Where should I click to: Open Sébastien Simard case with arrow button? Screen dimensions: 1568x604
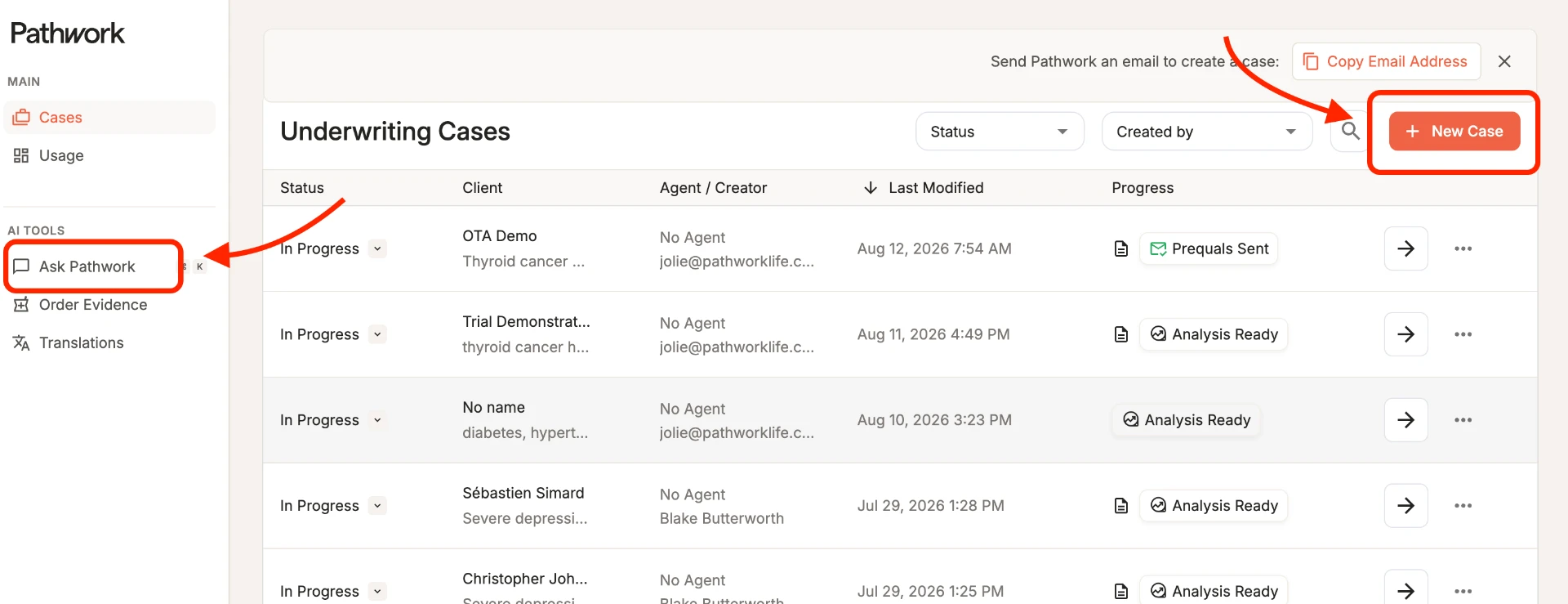[x=1405, y=506]
